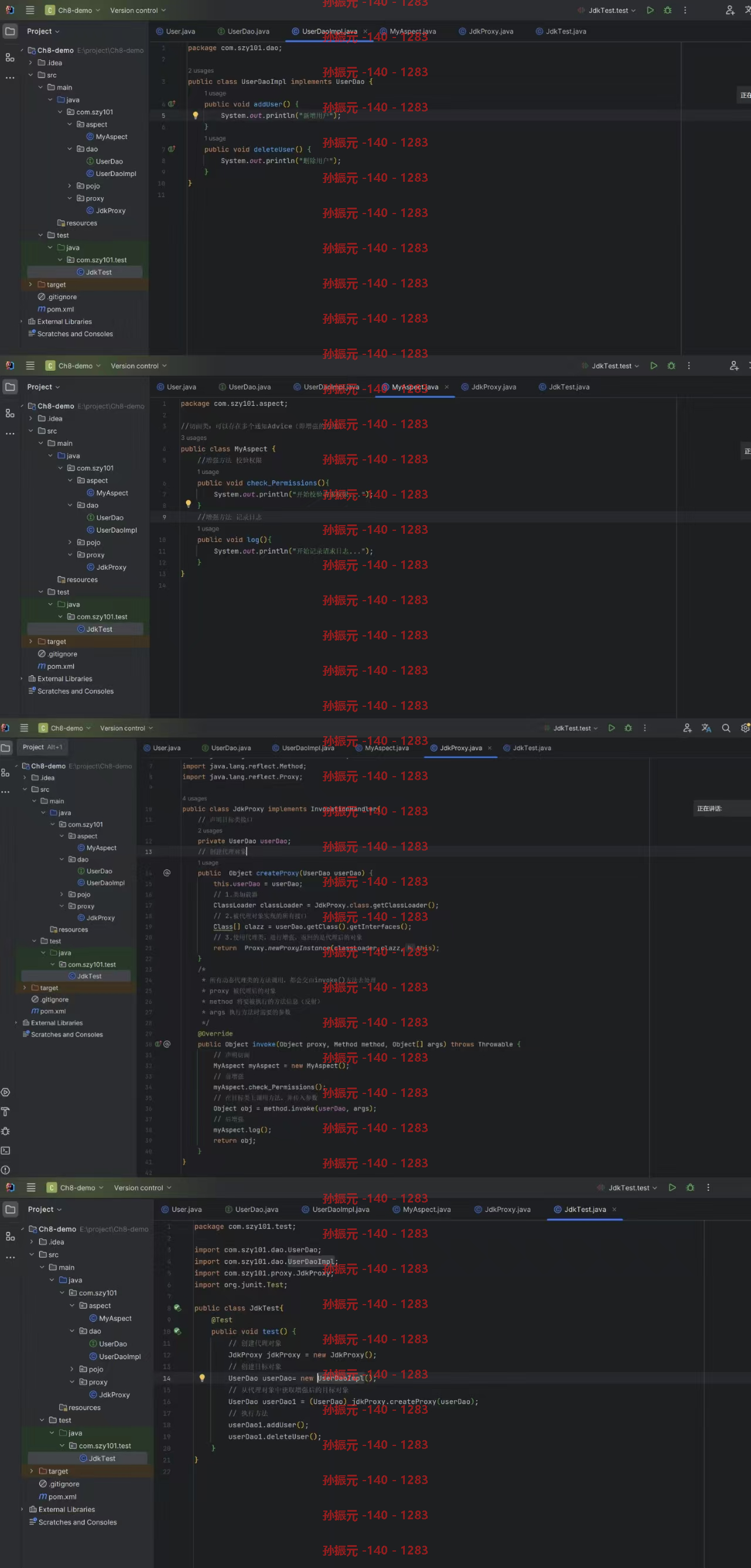Open hamburger main menu in window editing JdkTest.java
Viewport: 751px width, 1568px height.
point(31,1187)
